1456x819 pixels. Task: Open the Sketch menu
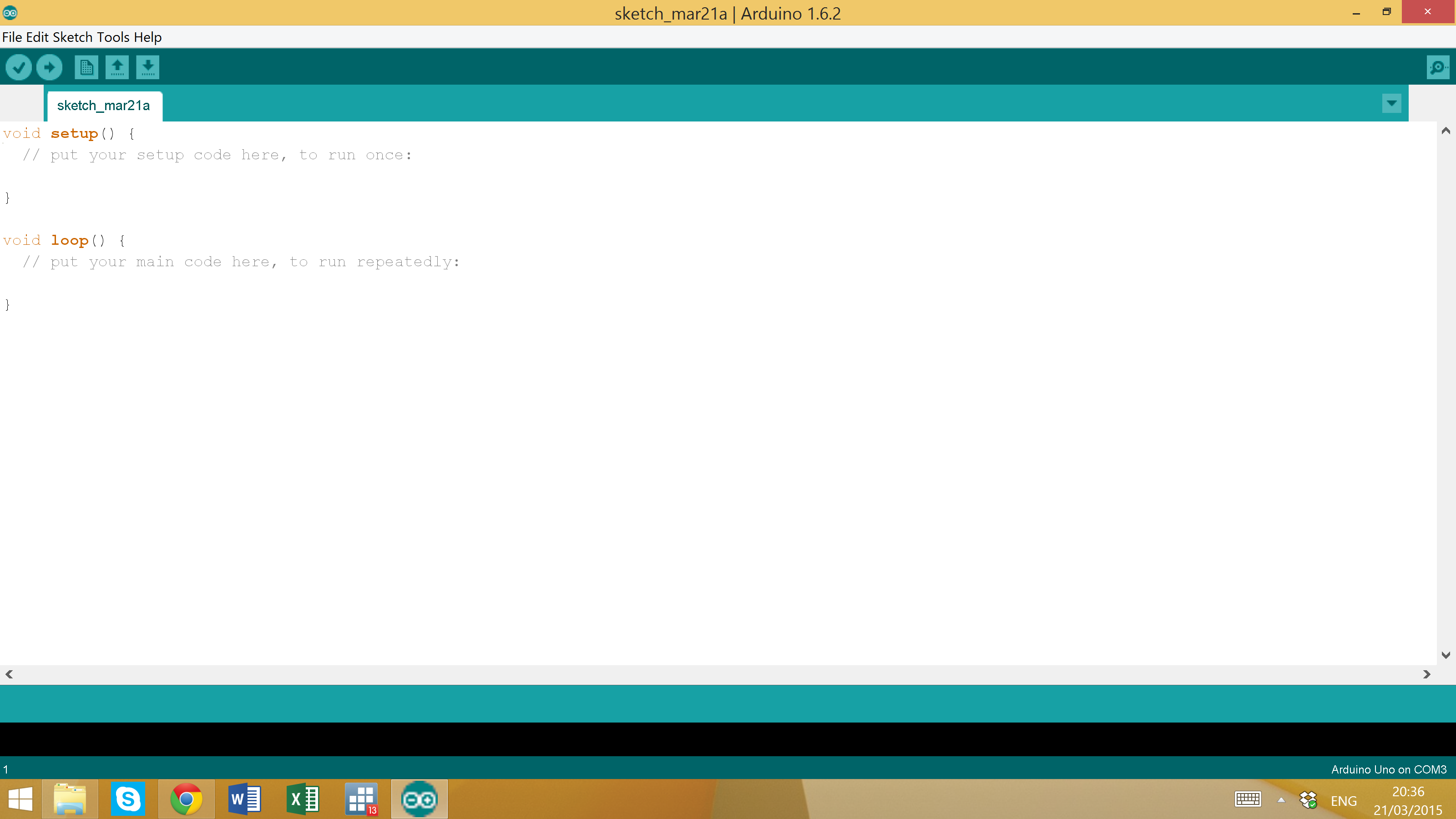72,37
